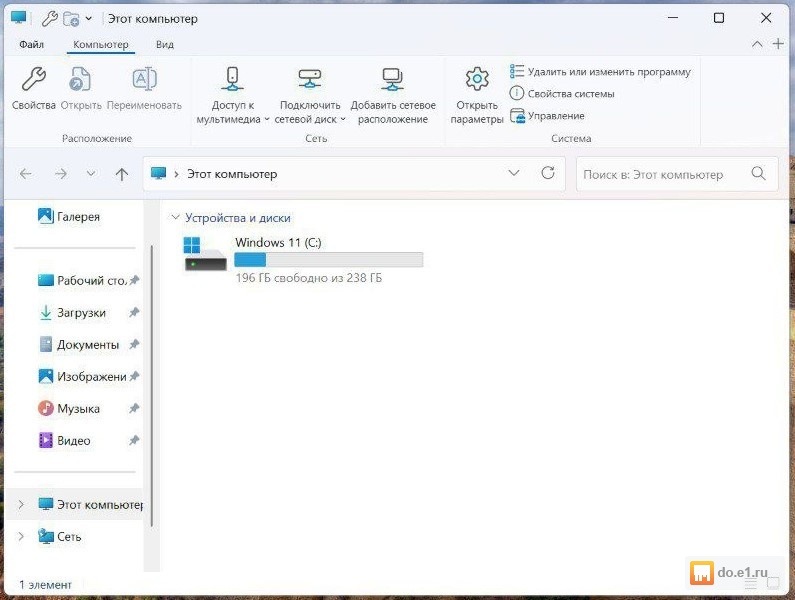Open Music (Музыка) in sidebar
Viewport: 795px width, 600px height.
click(x=69, y=408)
